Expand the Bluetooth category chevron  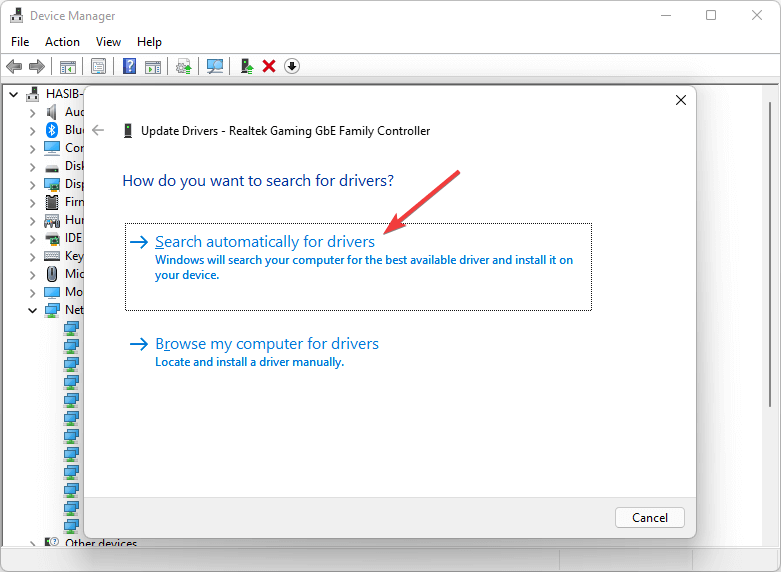32,132
